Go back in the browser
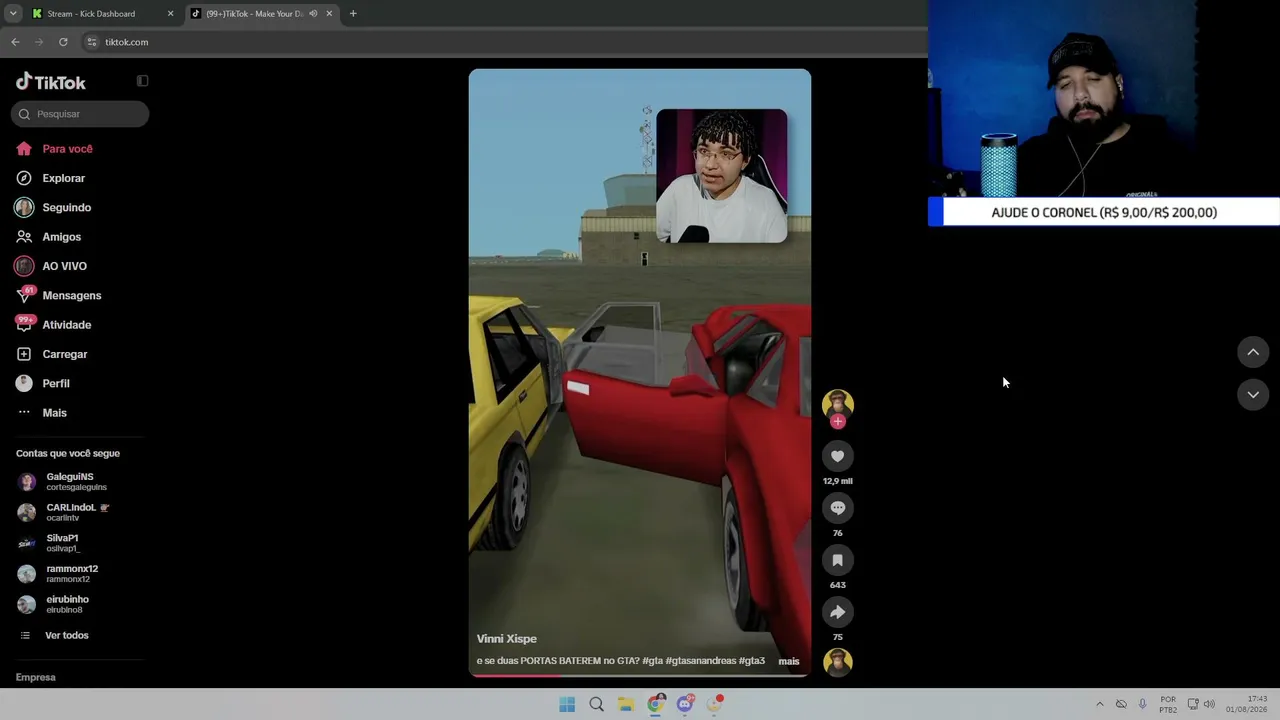This screenshot has height=720, width=1280. 15,42
